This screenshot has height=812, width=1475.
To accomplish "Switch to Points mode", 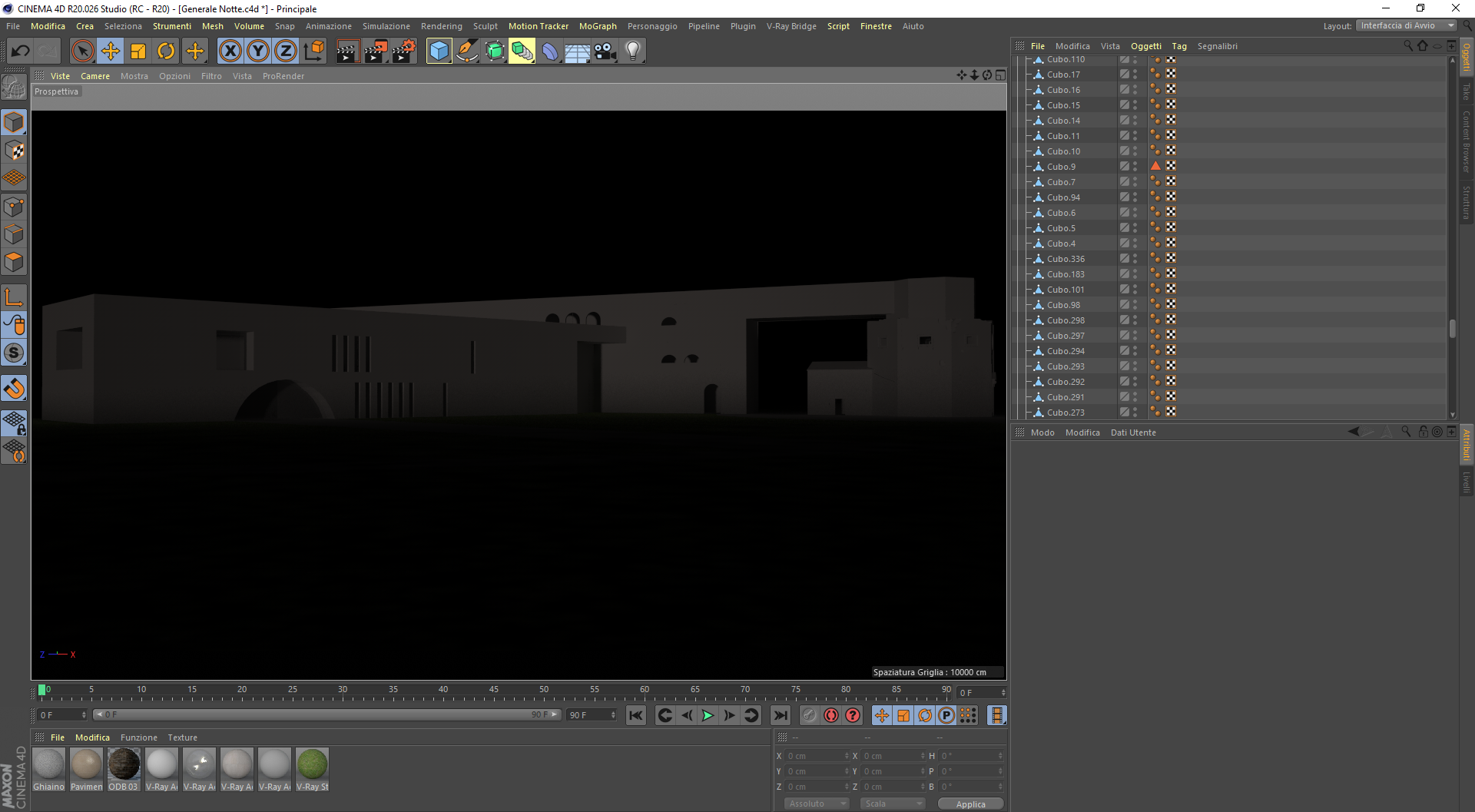I will pos(14,207).
